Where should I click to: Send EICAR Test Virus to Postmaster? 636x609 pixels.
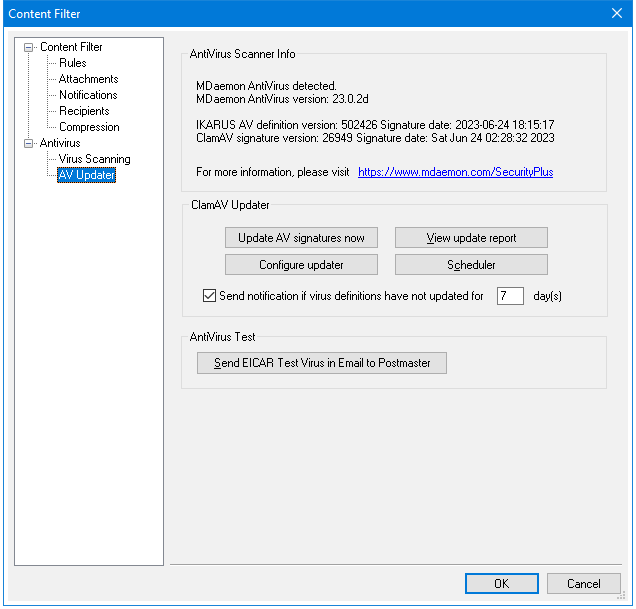[x=322, y=363]
